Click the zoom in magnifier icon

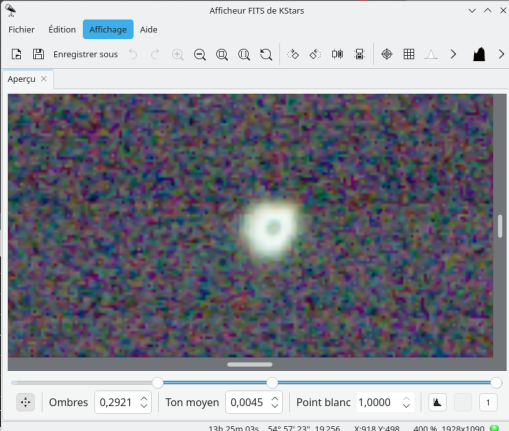[178, 54]
